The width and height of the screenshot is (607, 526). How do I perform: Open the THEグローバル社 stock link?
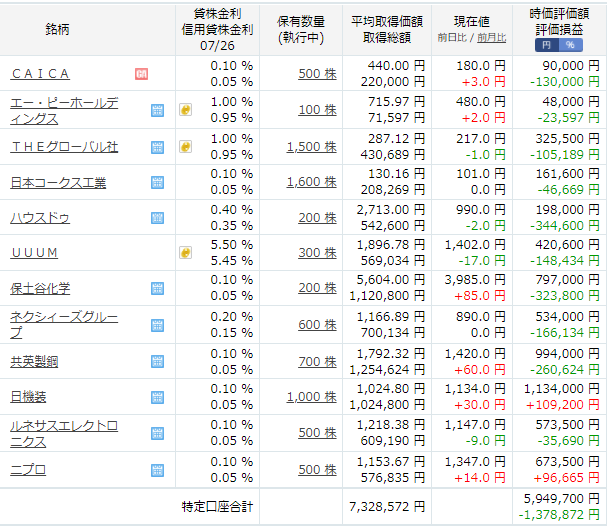[x=64, y=147]
